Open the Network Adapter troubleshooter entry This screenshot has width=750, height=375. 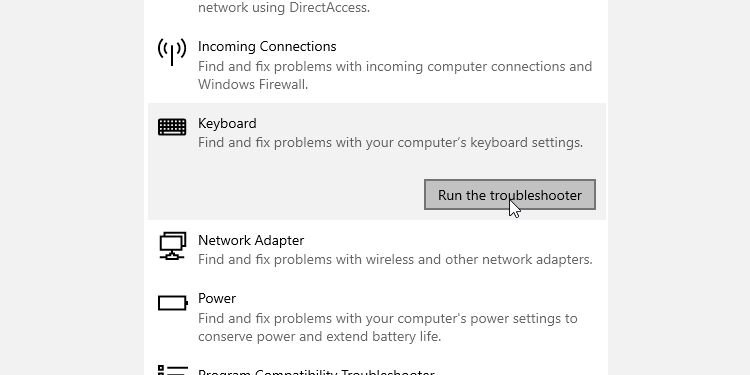pyautogui.click(x=377, y=249)
